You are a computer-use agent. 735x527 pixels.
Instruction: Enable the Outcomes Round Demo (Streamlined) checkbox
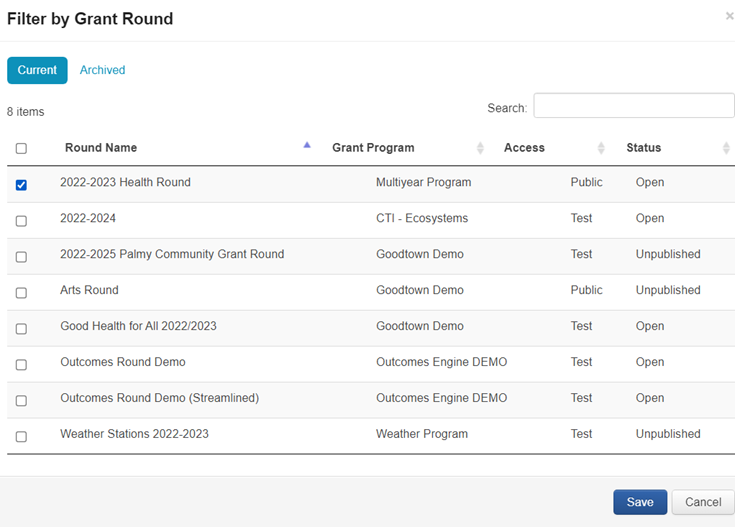pyautogui.click(x=21, y=400)
